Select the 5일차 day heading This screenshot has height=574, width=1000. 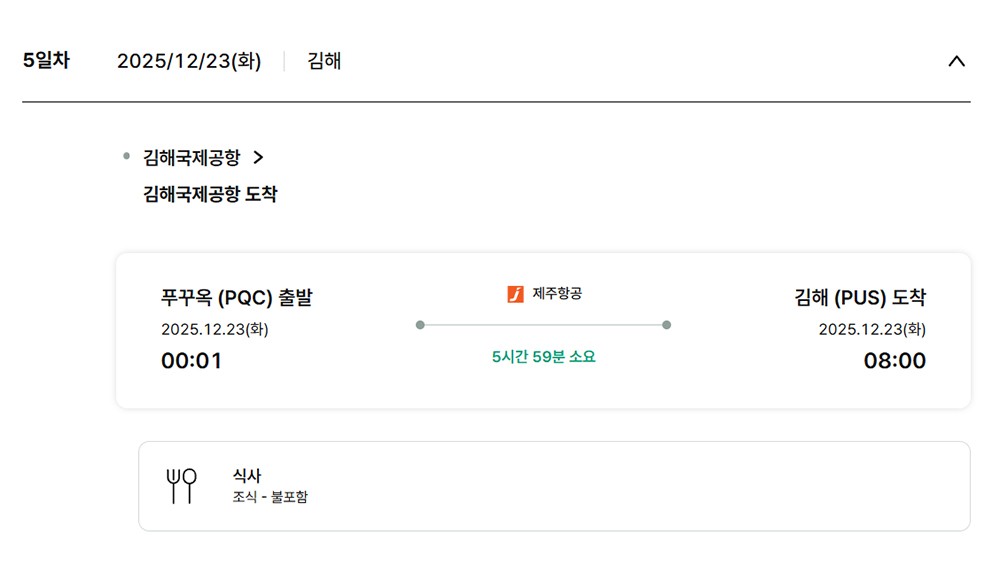pos(46,60)
